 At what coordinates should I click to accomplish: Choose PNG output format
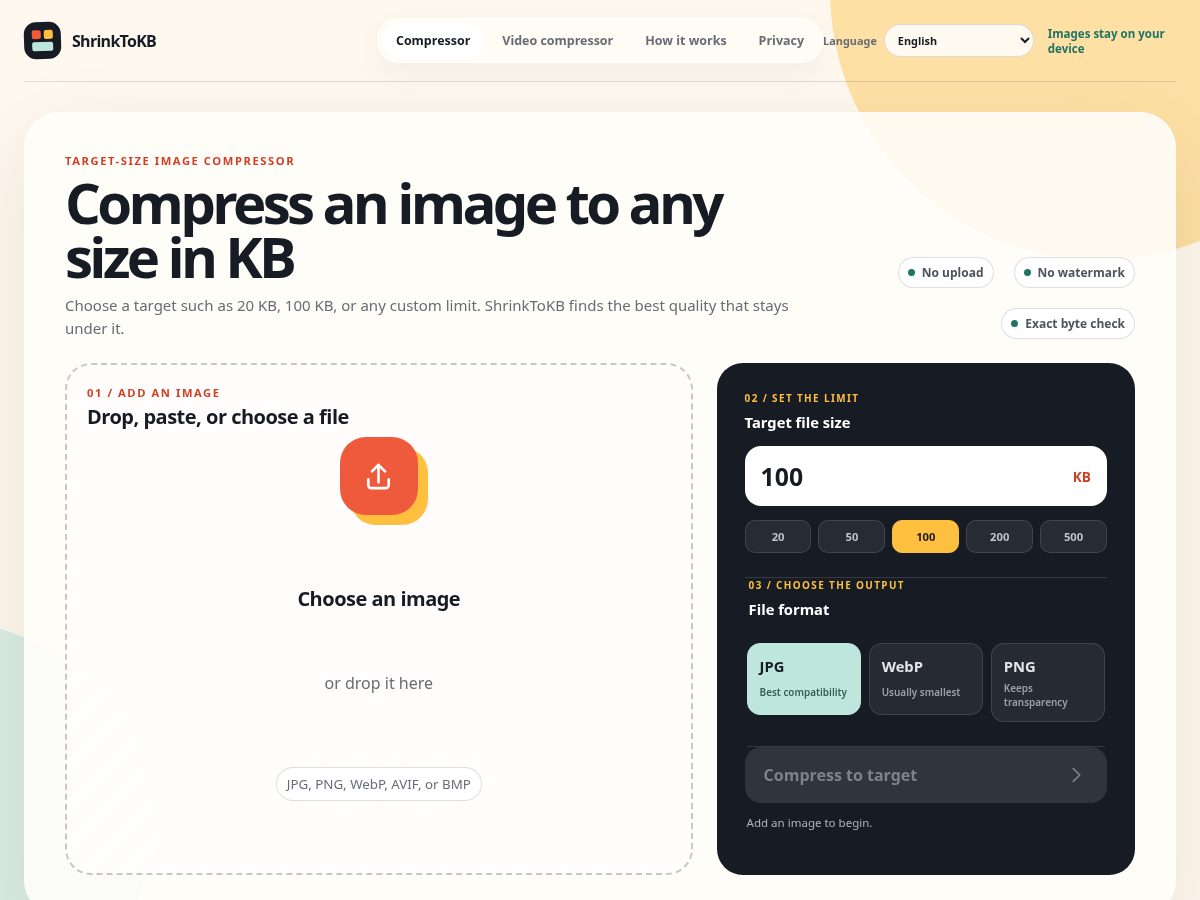click(x=1048, y=682)
